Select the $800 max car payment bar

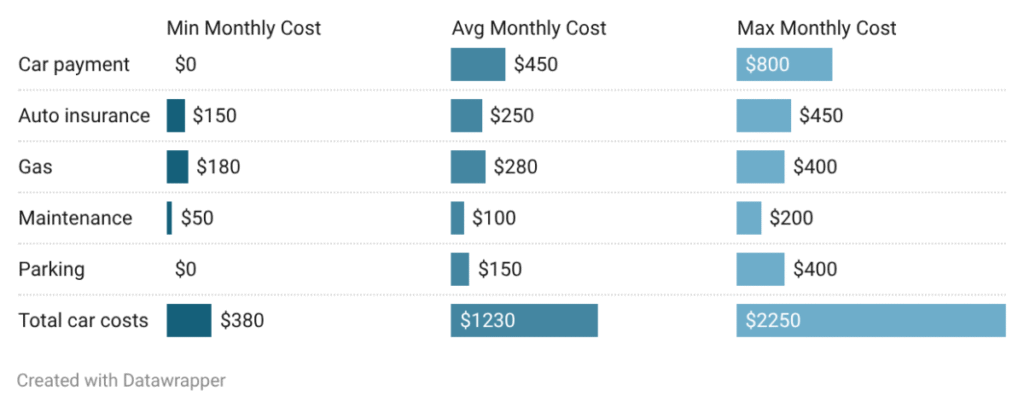coord(784,65)
